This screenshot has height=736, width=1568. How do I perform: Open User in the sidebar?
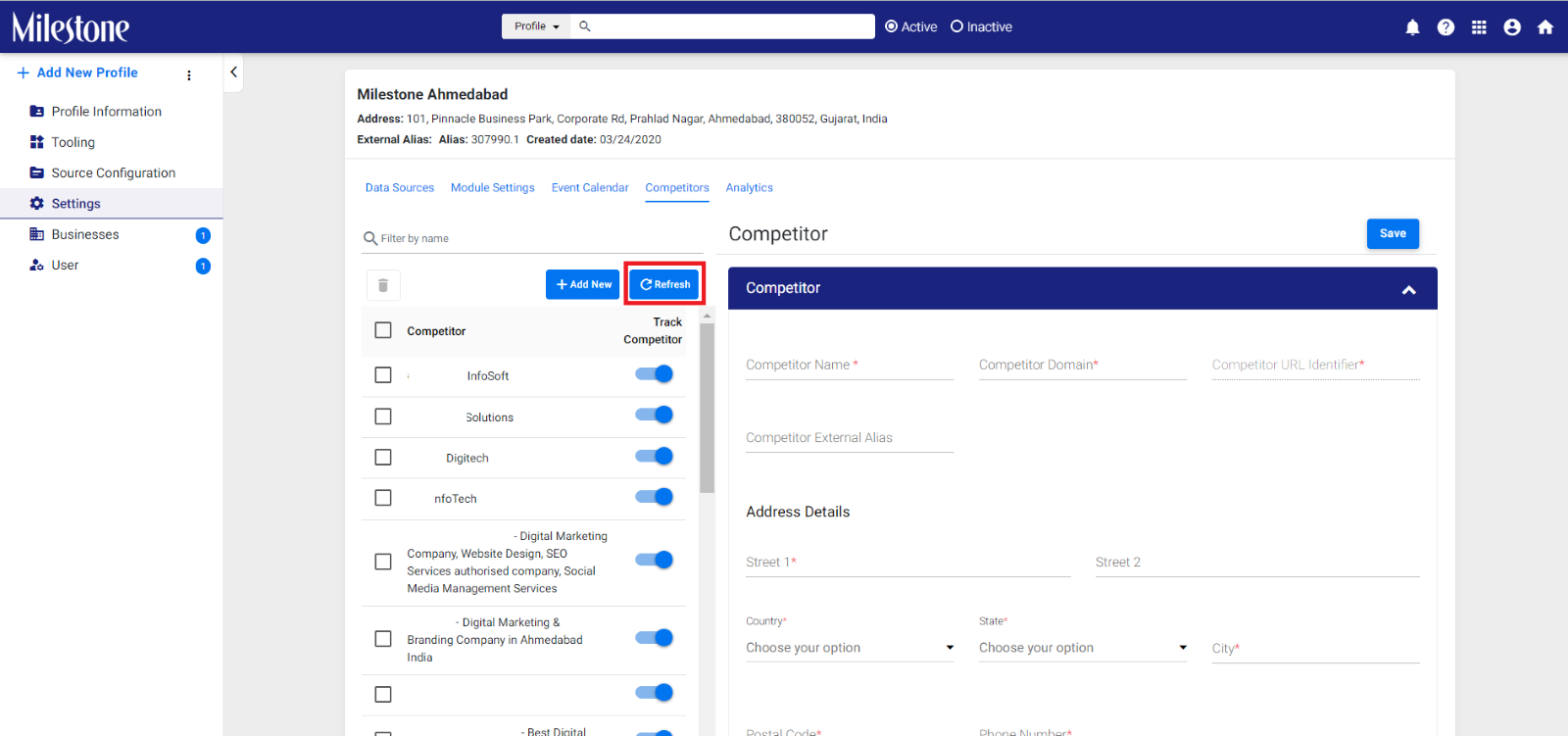pyautogui.click(x=66, y=265)
